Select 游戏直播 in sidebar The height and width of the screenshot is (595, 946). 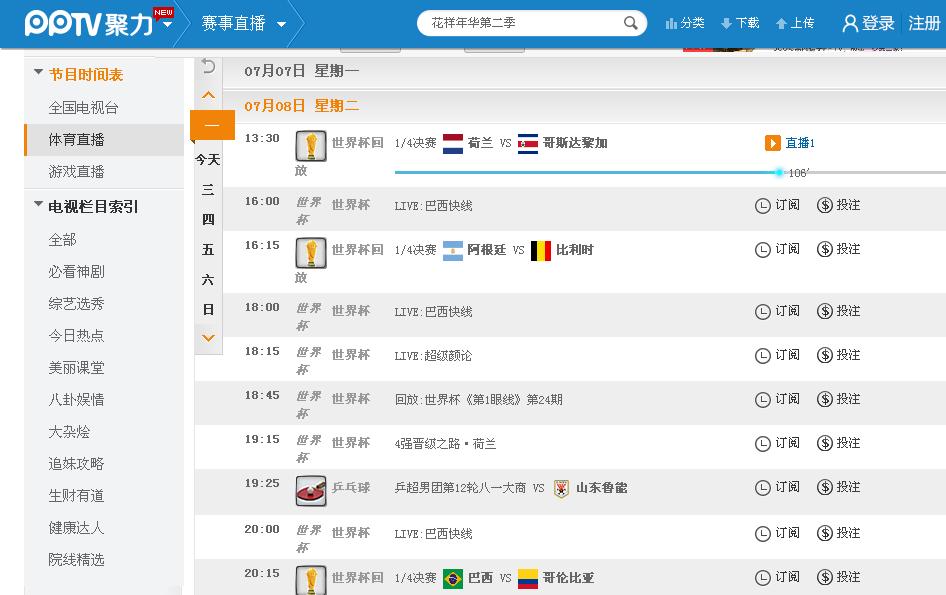(x=77, y=171)
